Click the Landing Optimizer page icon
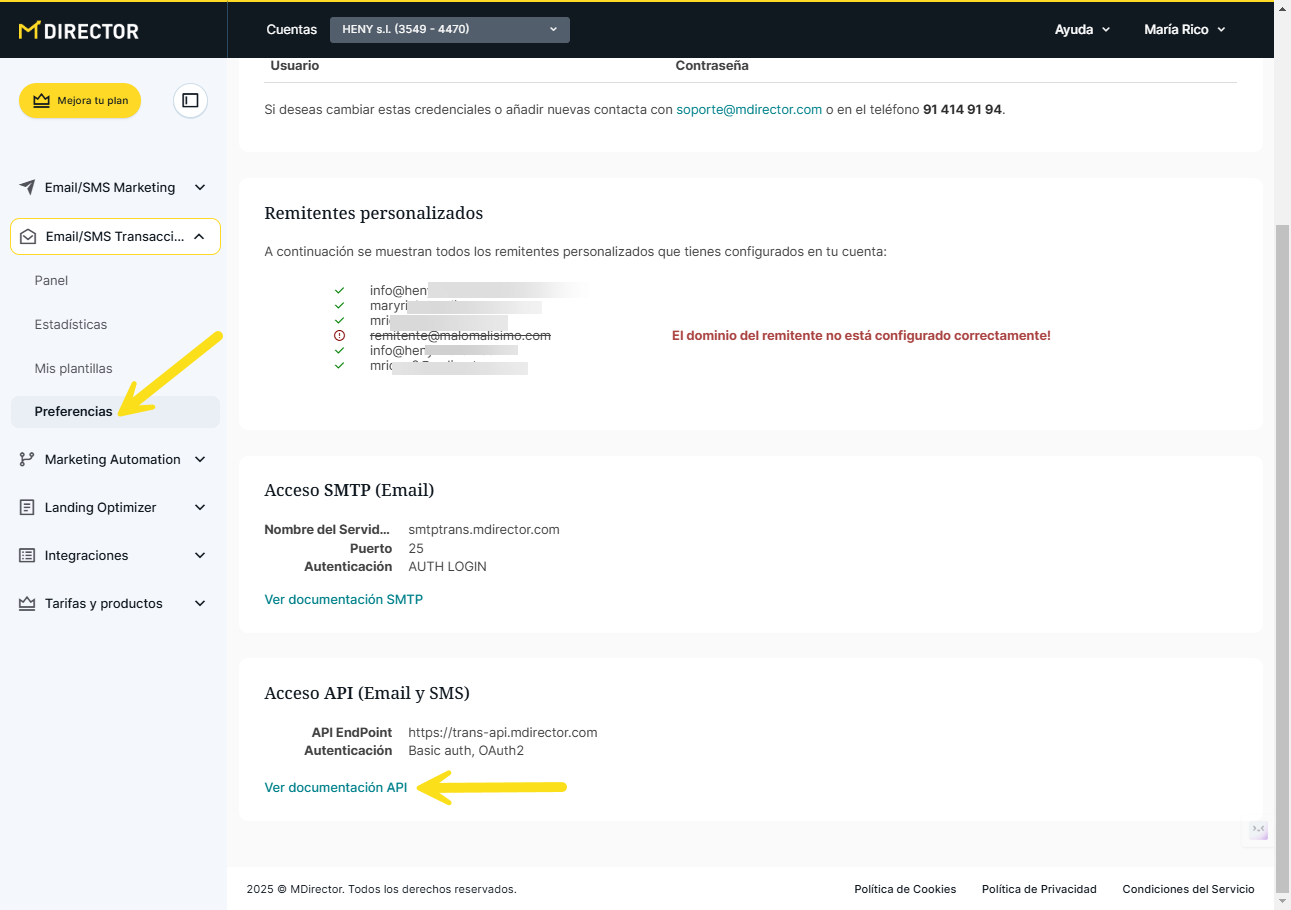 27,507
